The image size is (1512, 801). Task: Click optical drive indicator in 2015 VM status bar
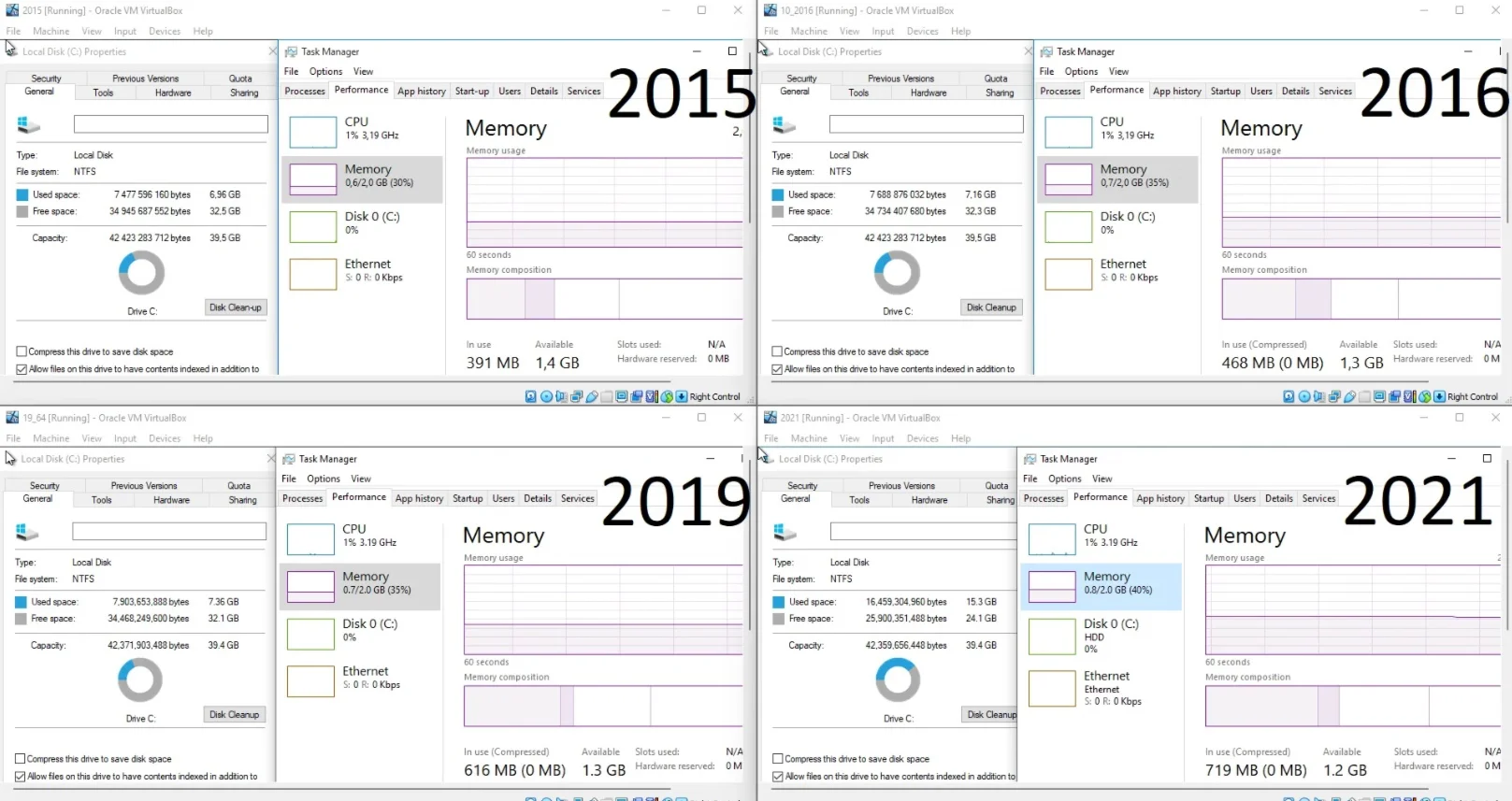tap(546, 396)
